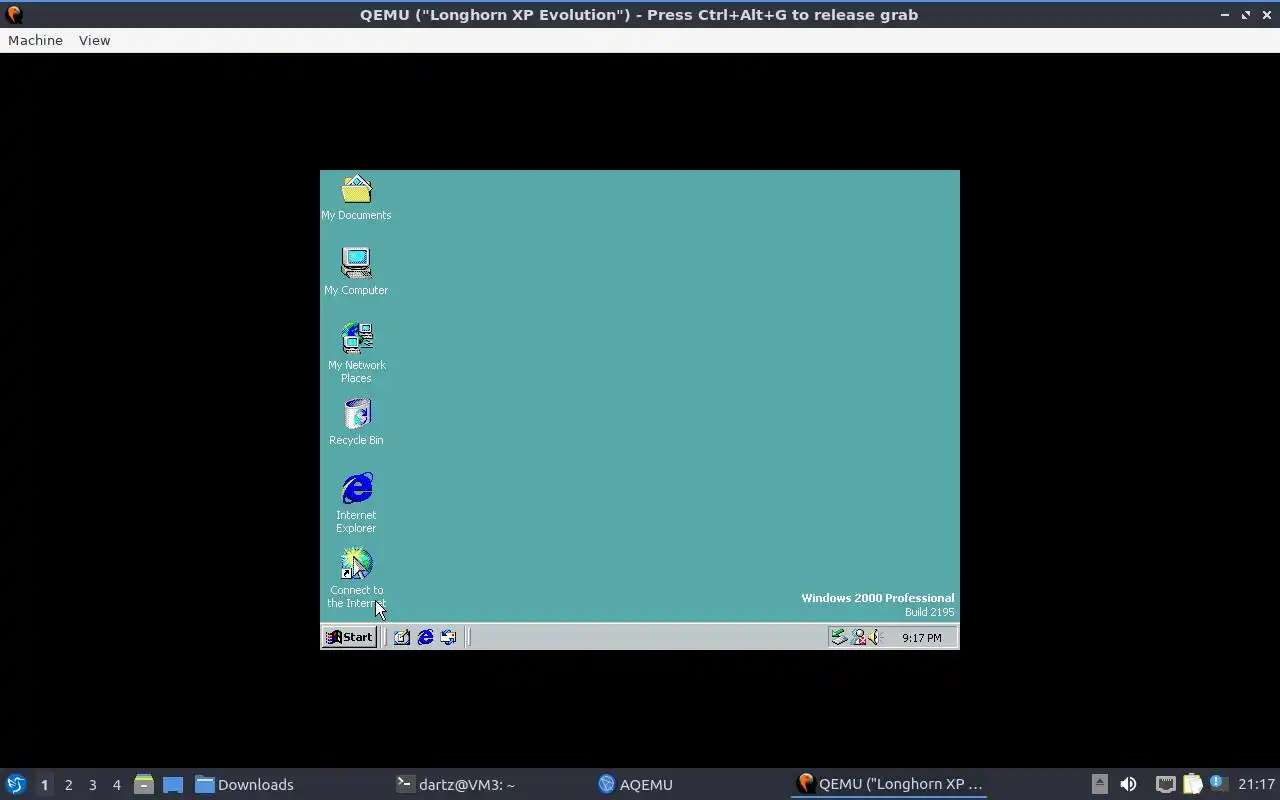
Task: Minimize the QEMU window
Action: (x=1225, y=15)
